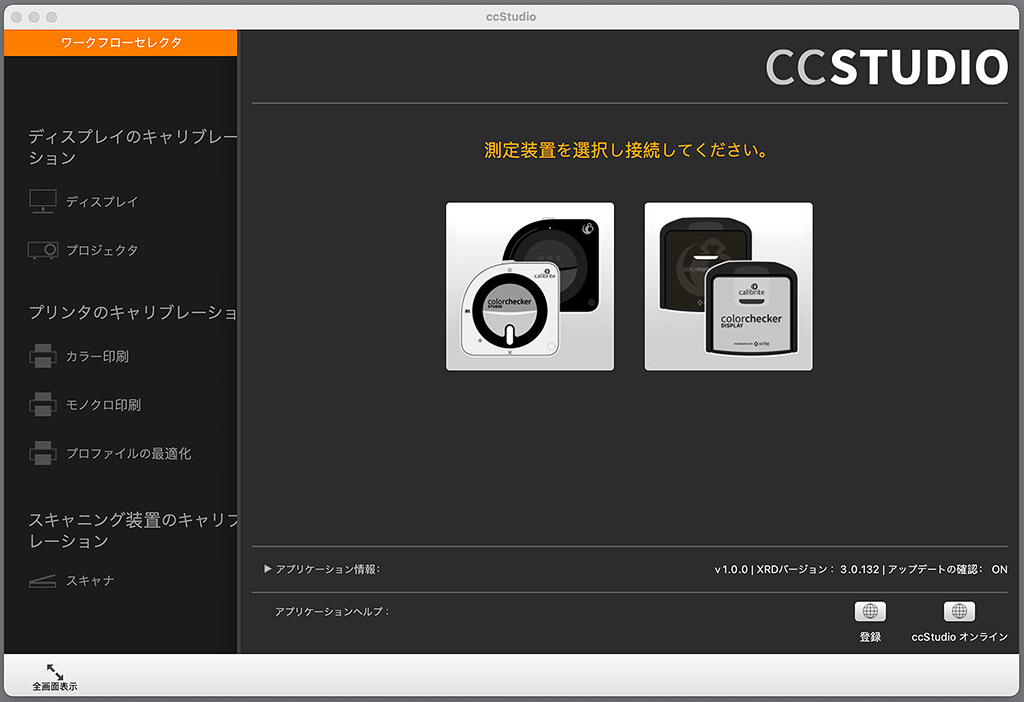The width and height of the screenshot is (1024, 702).
Task: Select the ワークフローセレクタ tab
Action: click(x=121, y=42)
